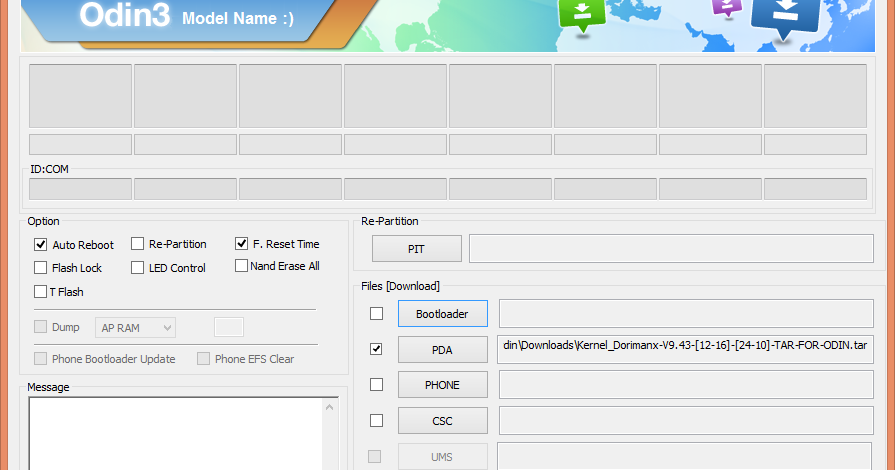Click the green download icon in banner
895x470 pixels.
point(582,16)
